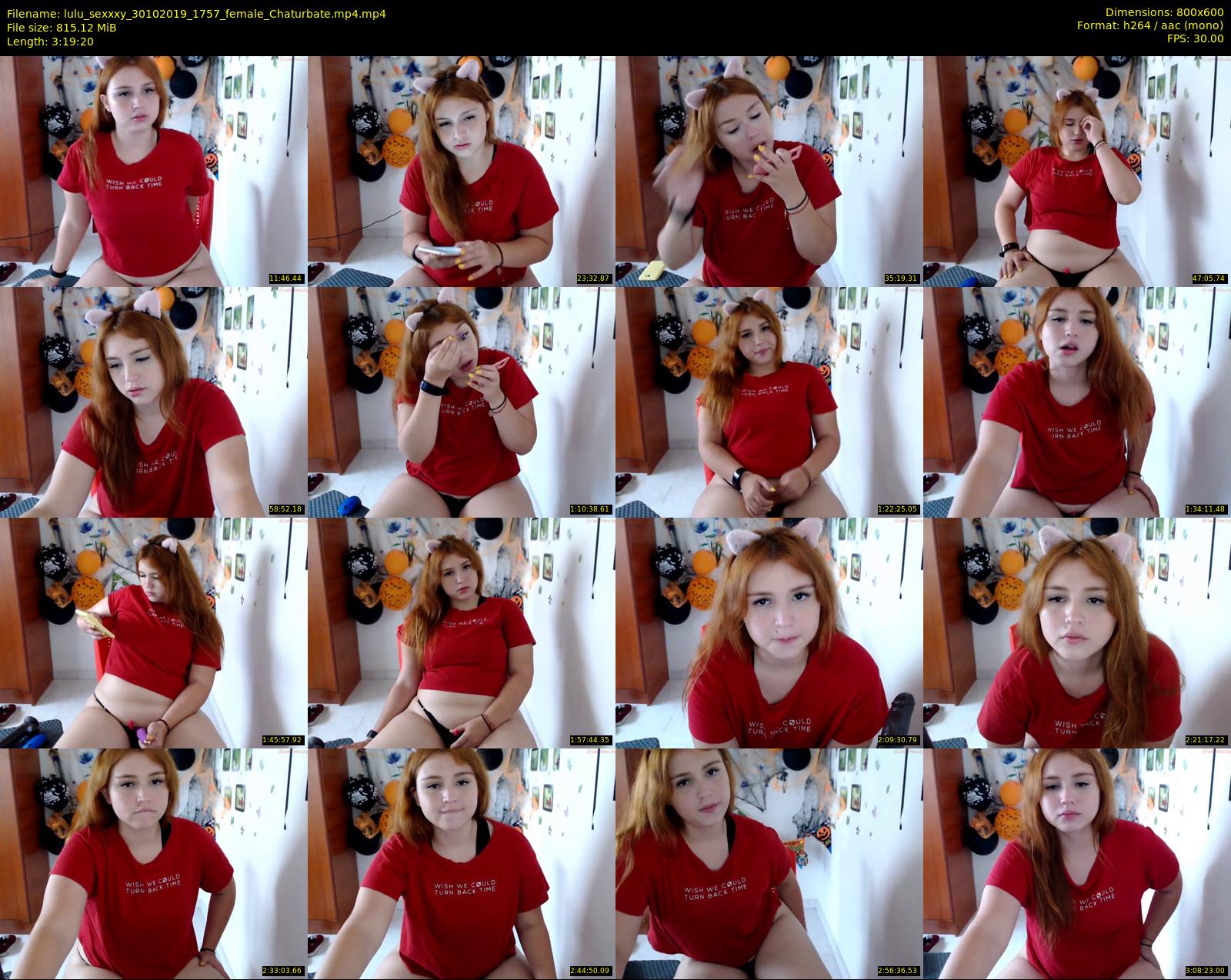The width and height of the screenshot is (1231, 980).
Task: Click the thumbnail stamped 35:19.31
Action: click(769, 172)
